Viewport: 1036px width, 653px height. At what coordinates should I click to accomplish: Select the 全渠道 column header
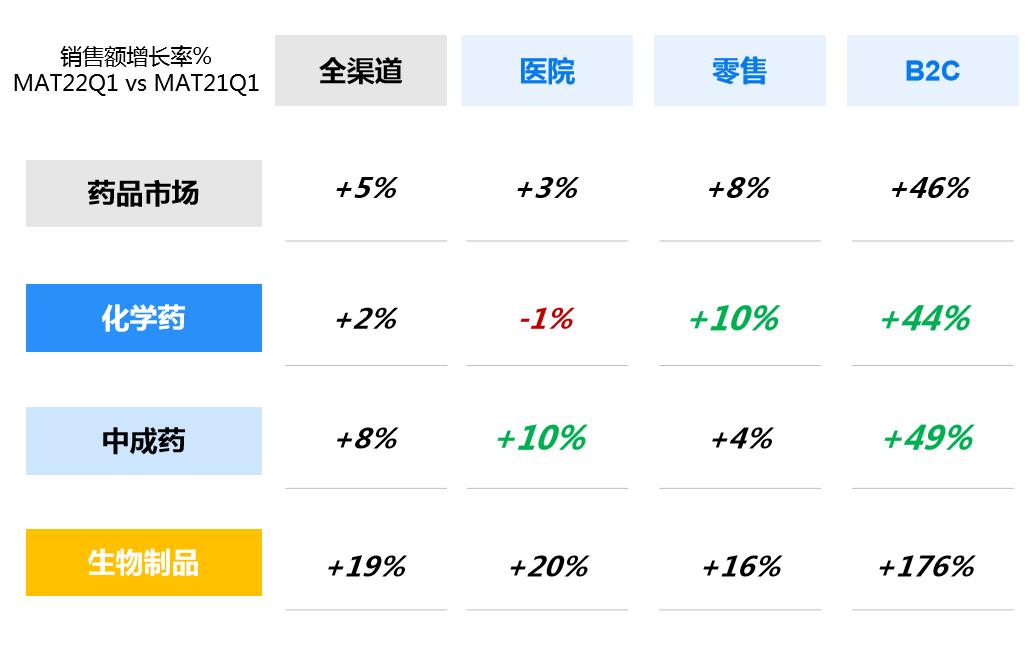coord(361,71)
